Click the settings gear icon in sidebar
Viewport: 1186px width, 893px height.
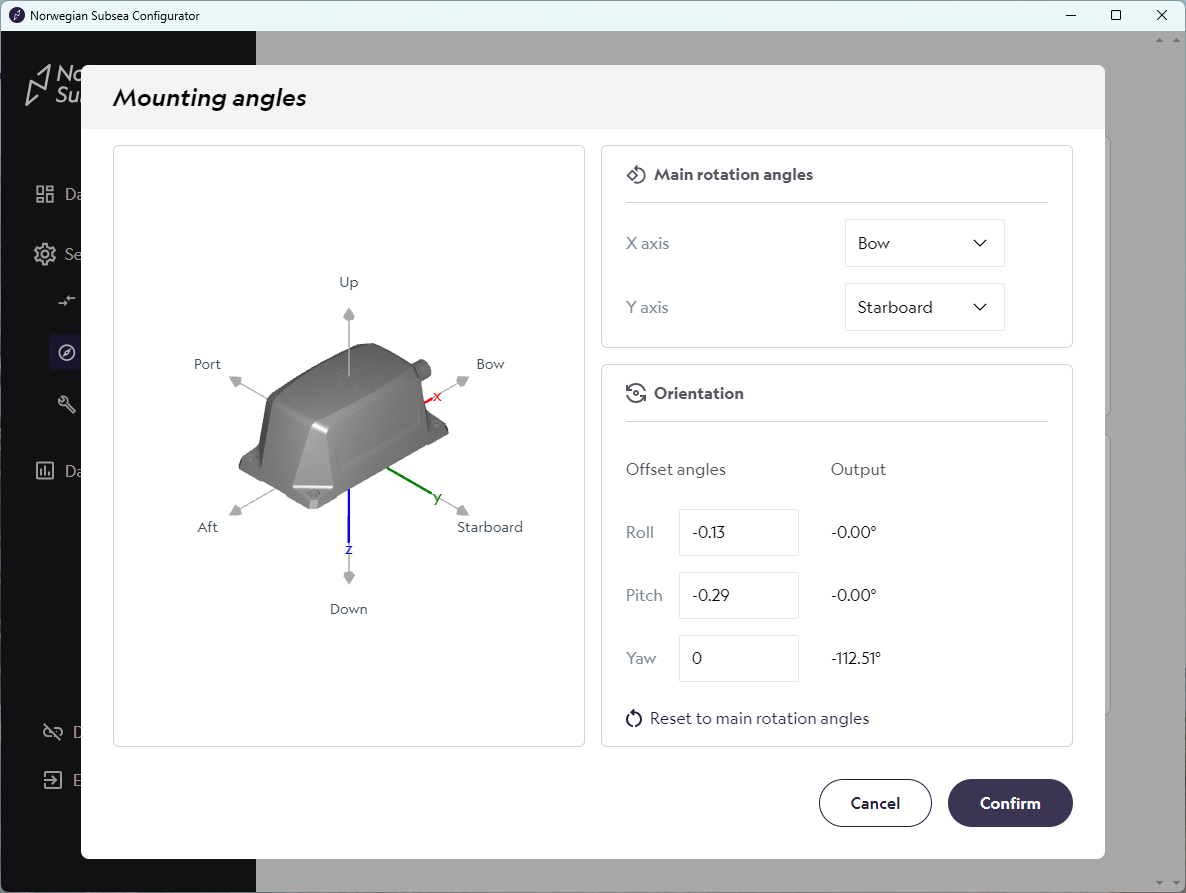45,254
